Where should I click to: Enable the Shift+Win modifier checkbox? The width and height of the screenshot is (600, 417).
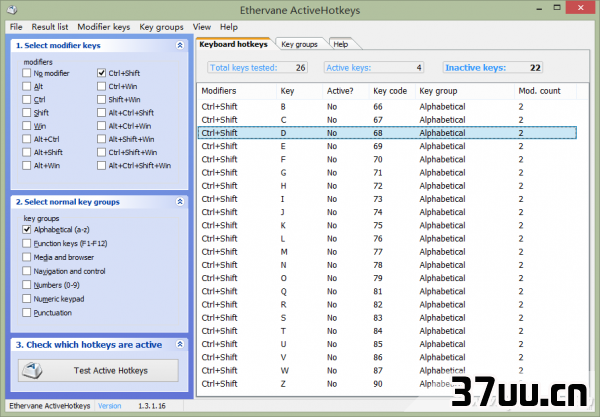[x=101, y=99]
